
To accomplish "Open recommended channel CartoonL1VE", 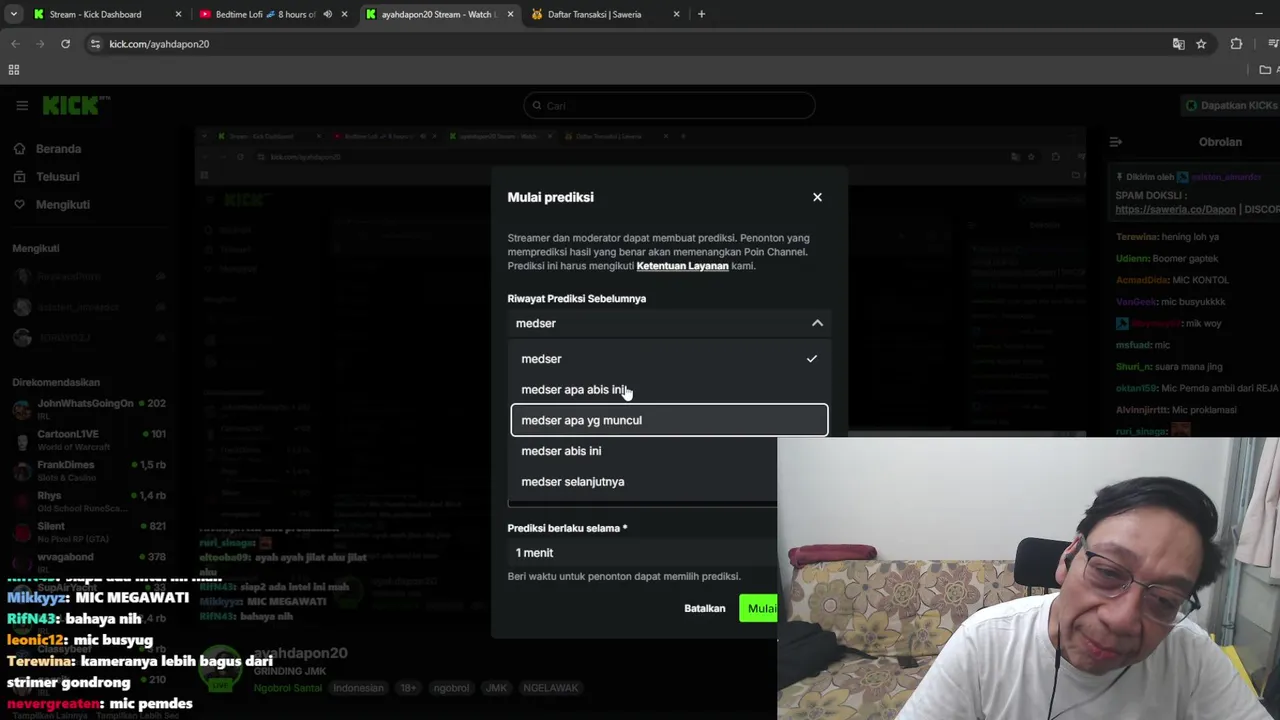I will [88, 440].
